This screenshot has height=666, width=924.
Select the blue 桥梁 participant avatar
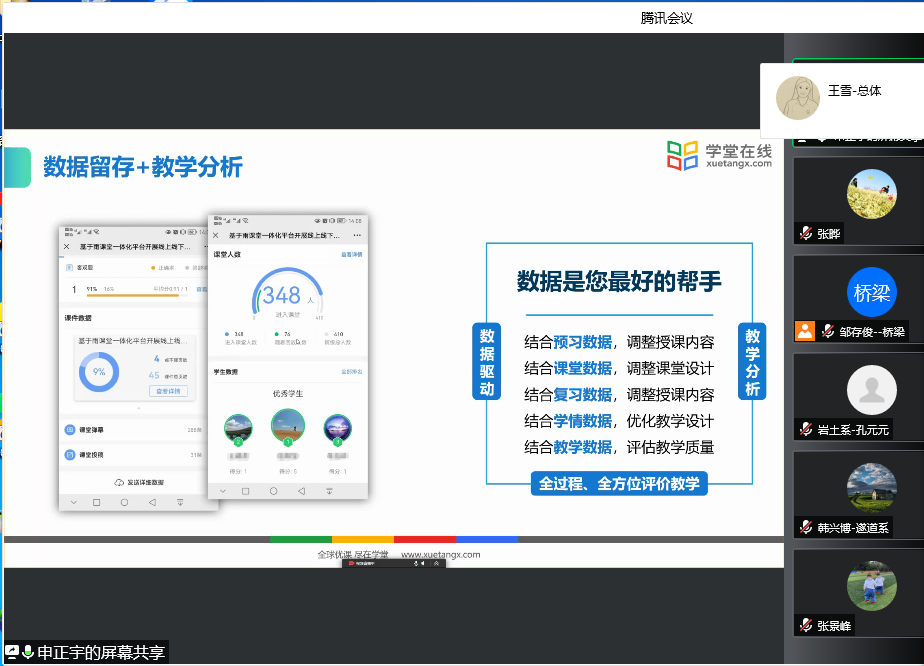pyautogui.click(x=871, y=293)
